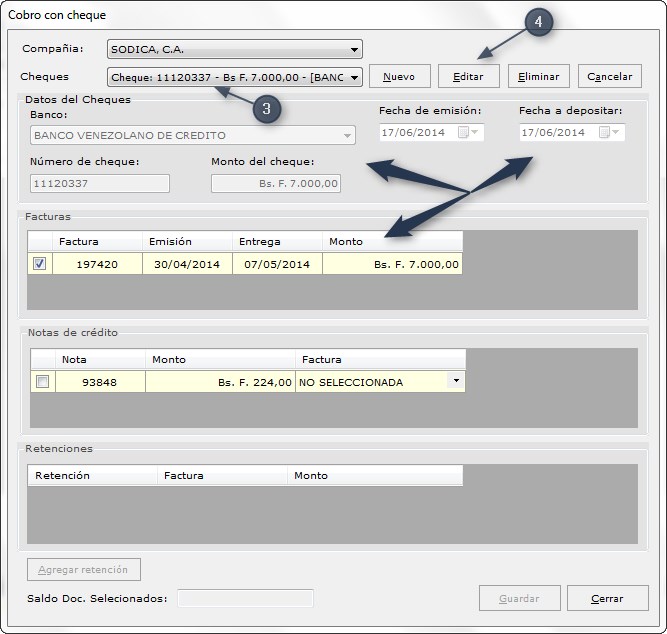Click the Nuevo button
The width and height of the screenshot is (667, 634).
pyautogui.click(x=399, y=77)
